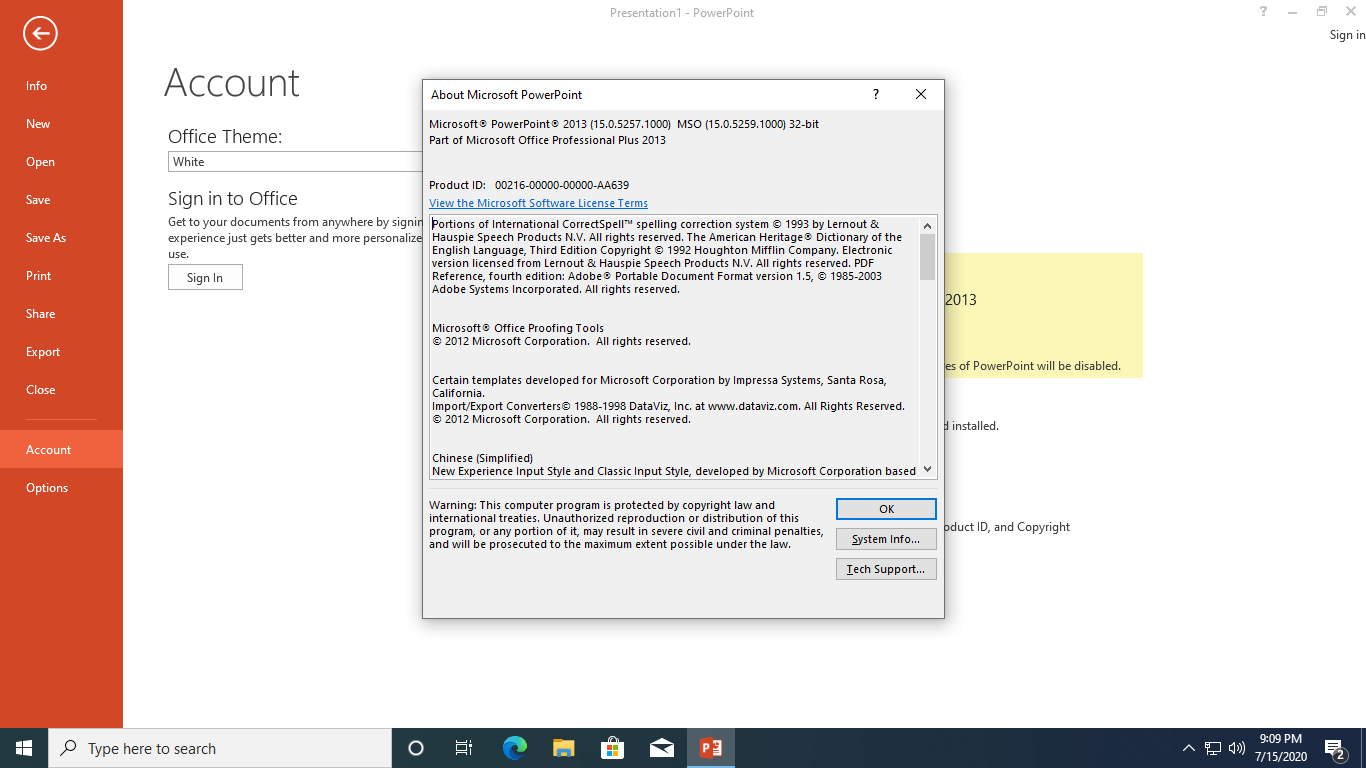Click the network icon in system tray
Viewport: 1366px width, 768px height.
(1212, 748)
